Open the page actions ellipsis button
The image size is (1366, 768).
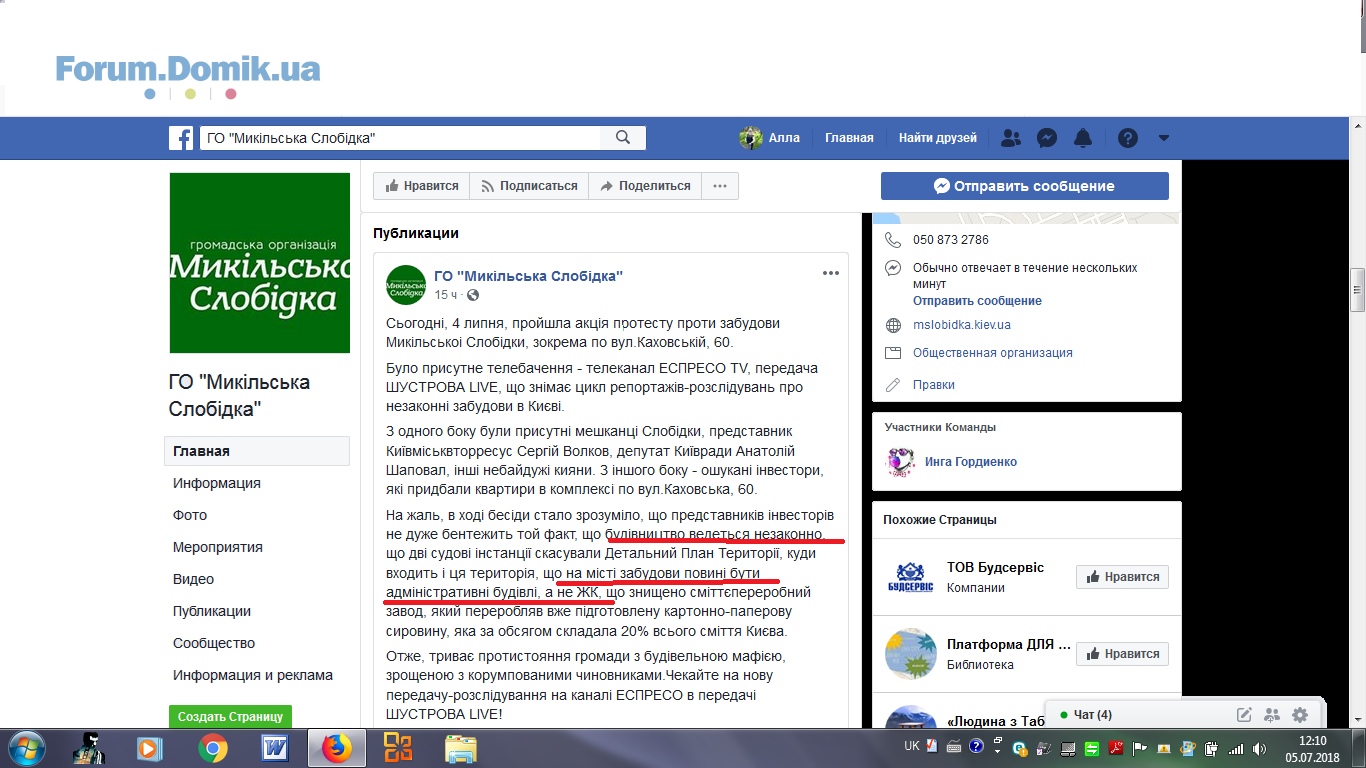tap(720, 186)
